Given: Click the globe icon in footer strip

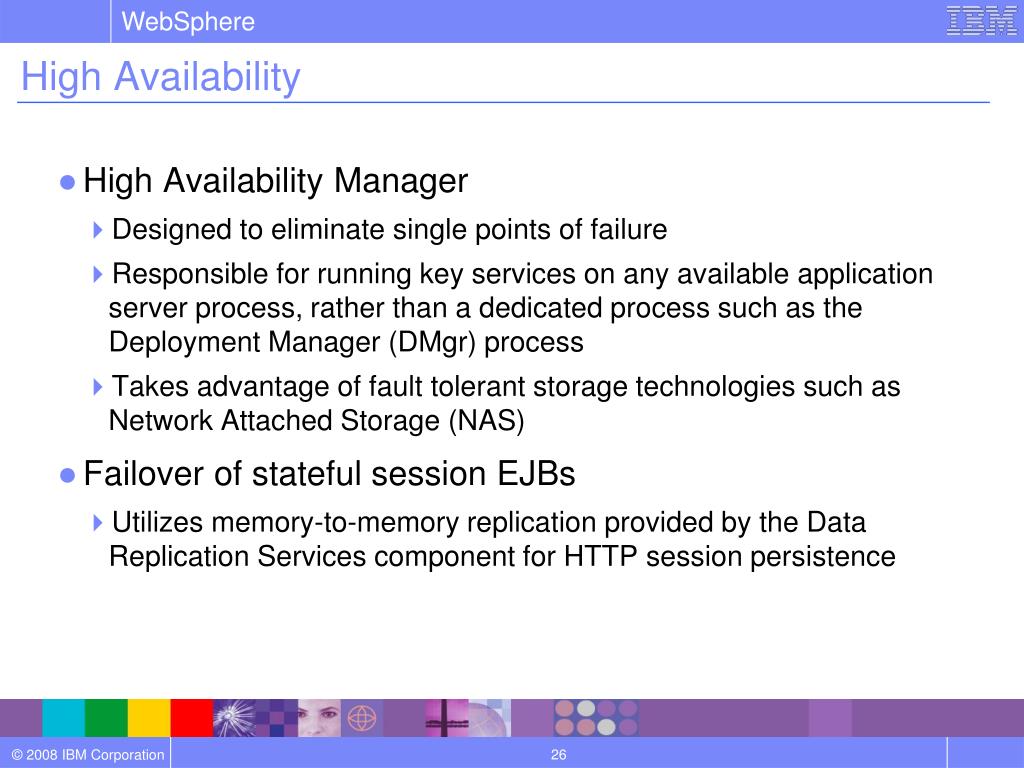Looking at the screenshot, I should pyautogui.click(x=362, y=718).
